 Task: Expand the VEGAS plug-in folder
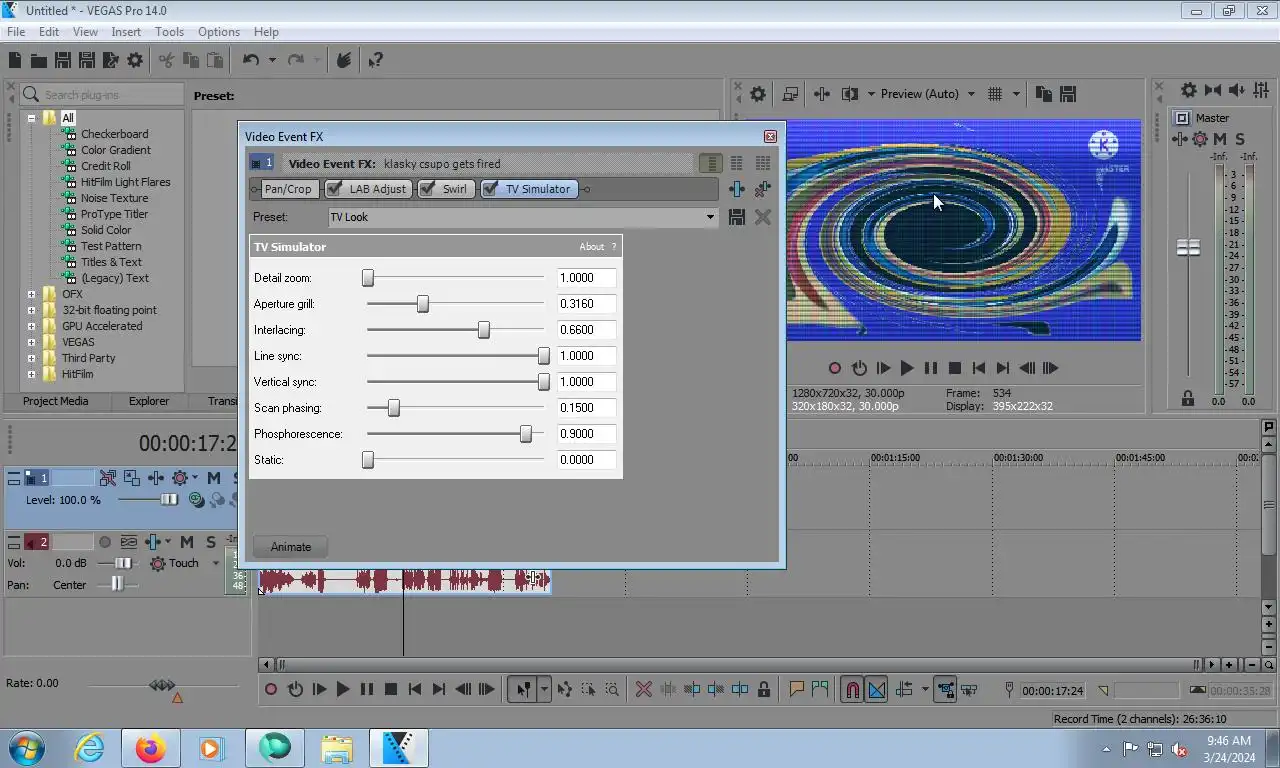32,342
